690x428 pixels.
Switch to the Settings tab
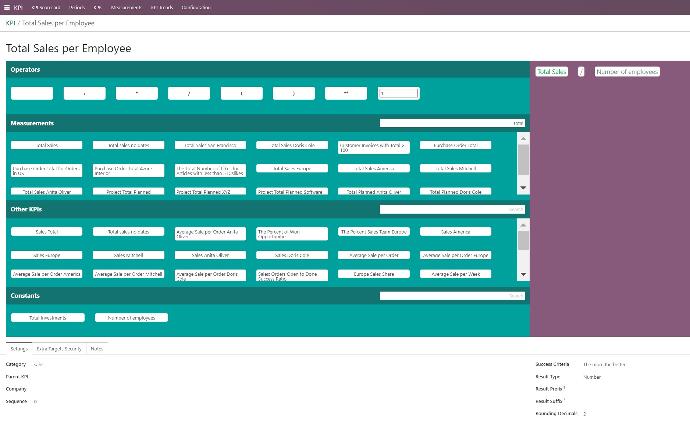pyautogui.click(x=19, y=349)
